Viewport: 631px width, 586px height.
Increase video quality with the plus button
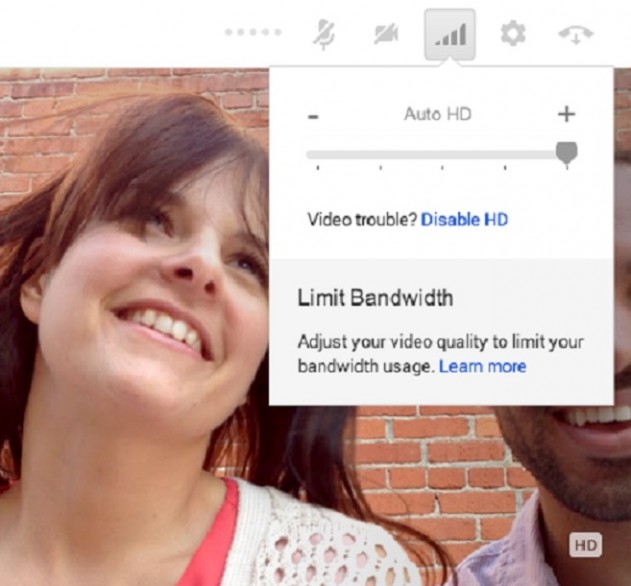tap(566, 114)
